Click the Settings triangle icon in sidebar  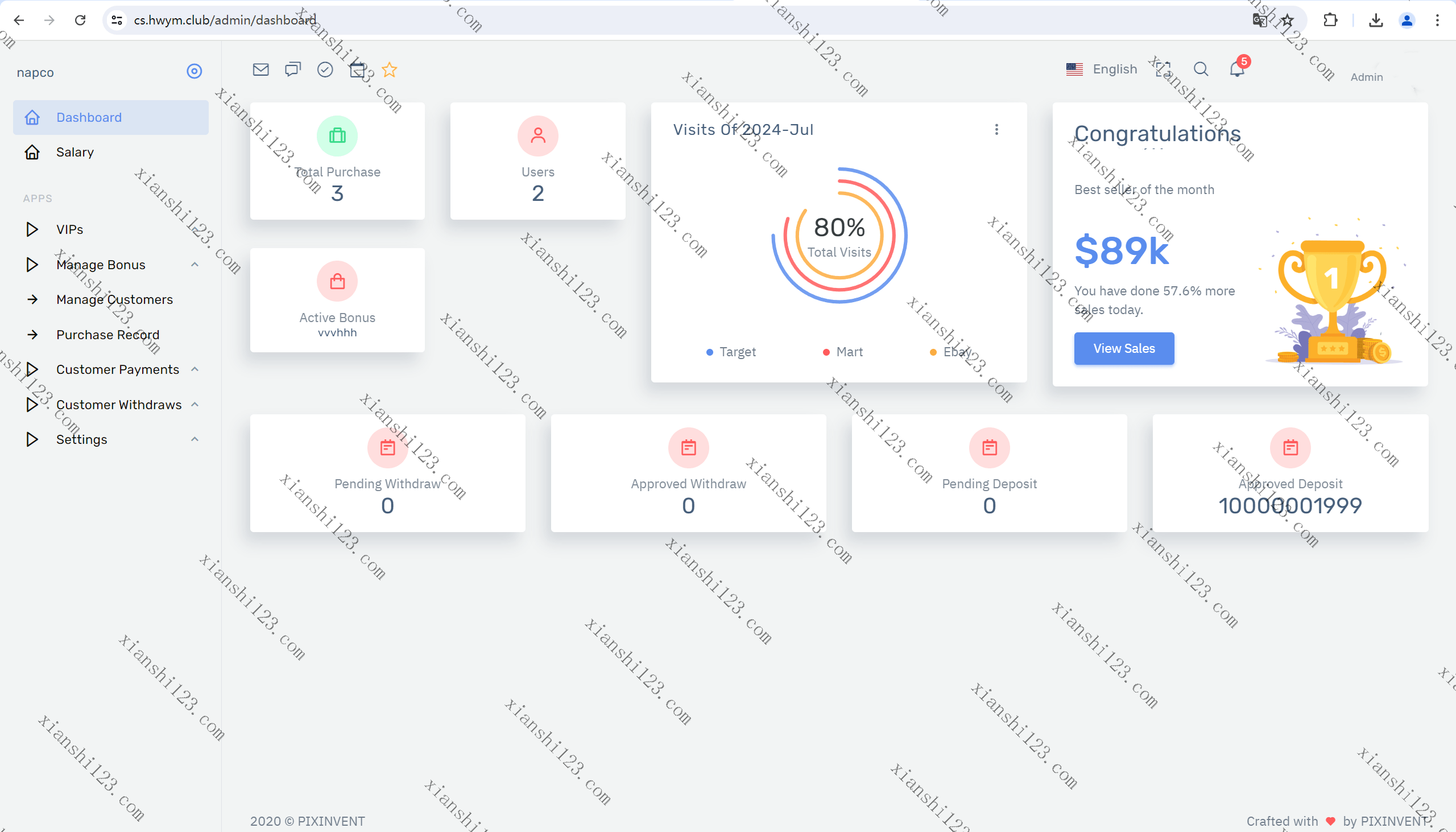click(32, 439)
